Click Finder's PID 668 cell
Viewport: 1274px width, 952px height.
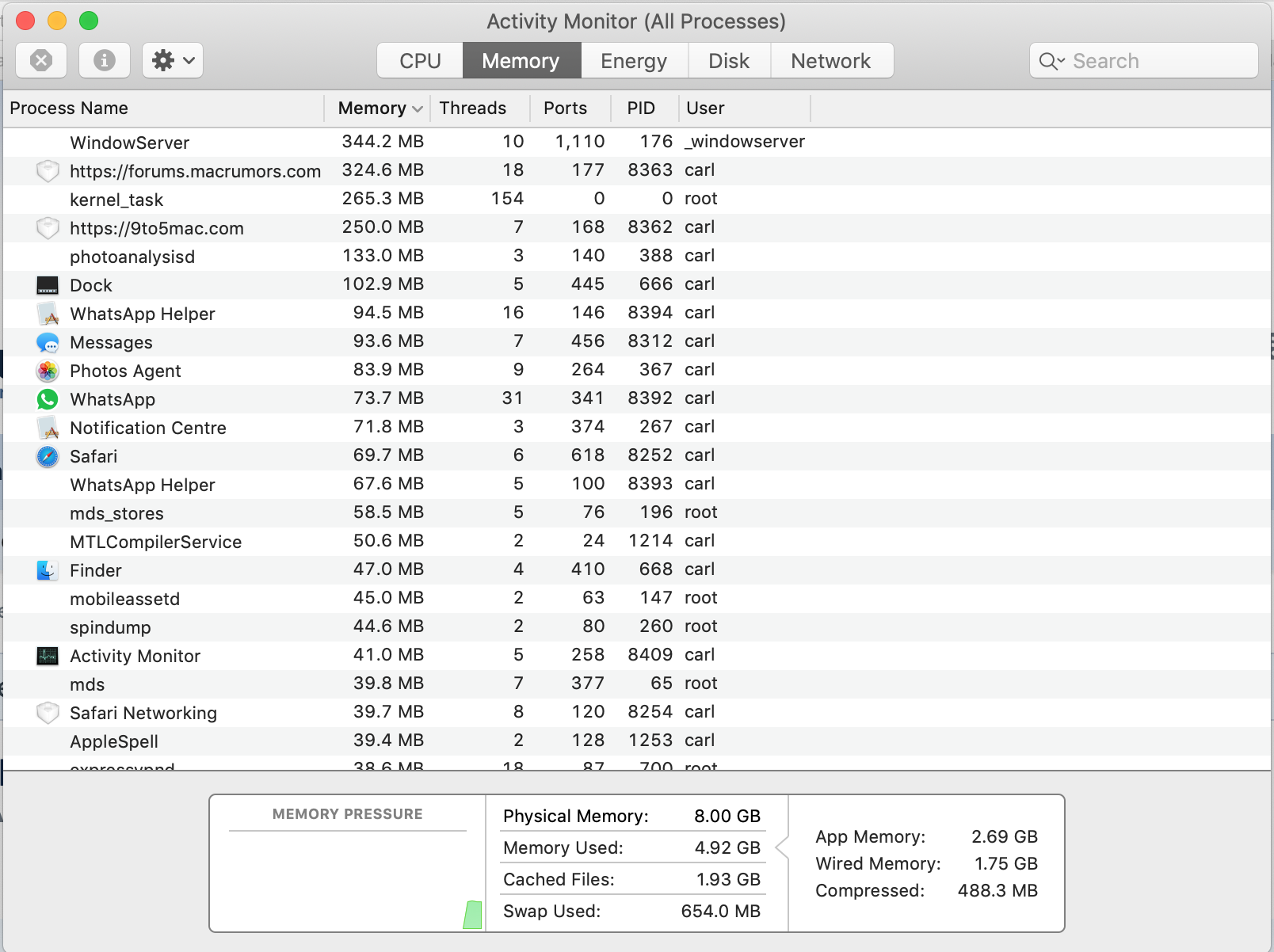[656, 569]
